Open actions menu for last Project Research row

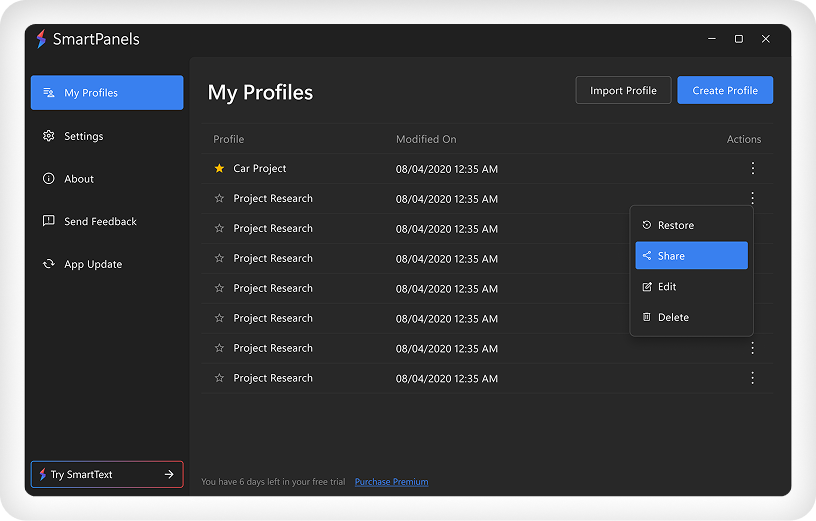[x=753, y=378]
